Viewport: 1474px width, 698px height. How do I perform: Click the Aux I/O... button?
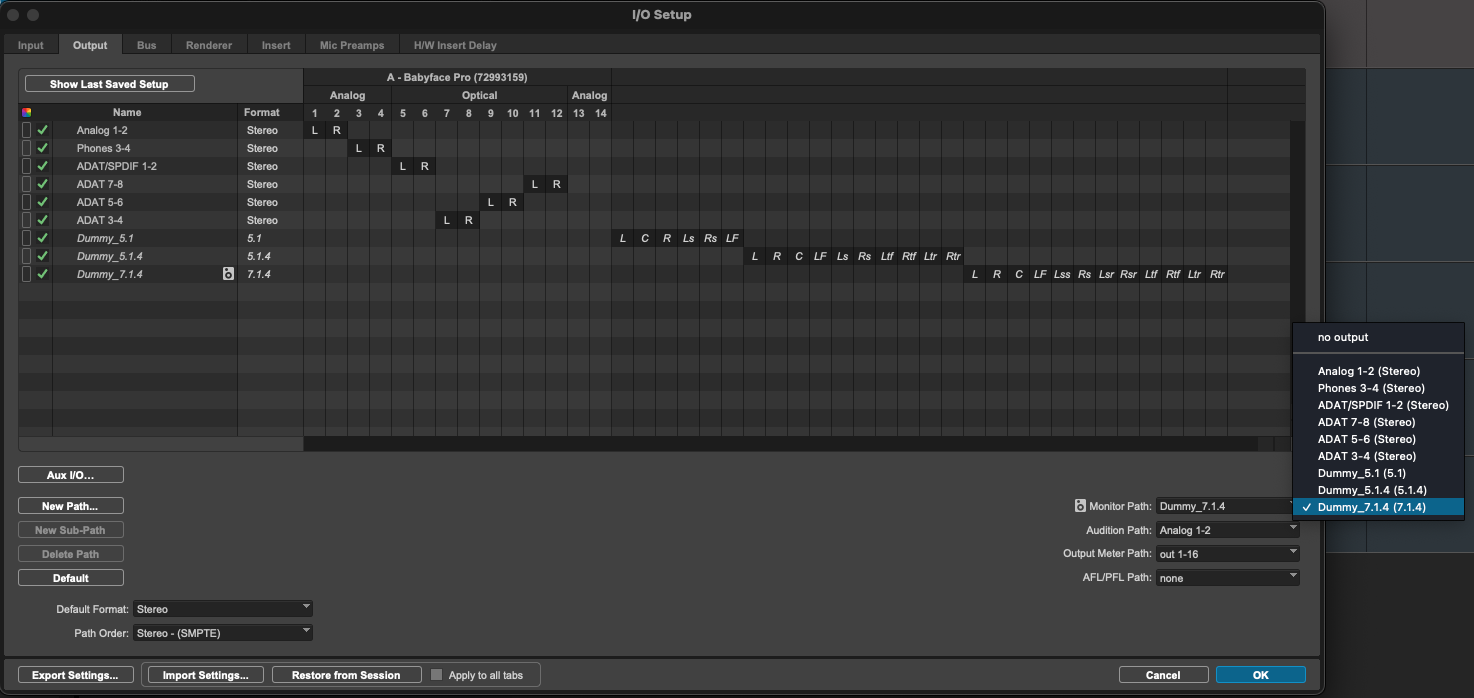pyautogui.click(x=71, y=475)
